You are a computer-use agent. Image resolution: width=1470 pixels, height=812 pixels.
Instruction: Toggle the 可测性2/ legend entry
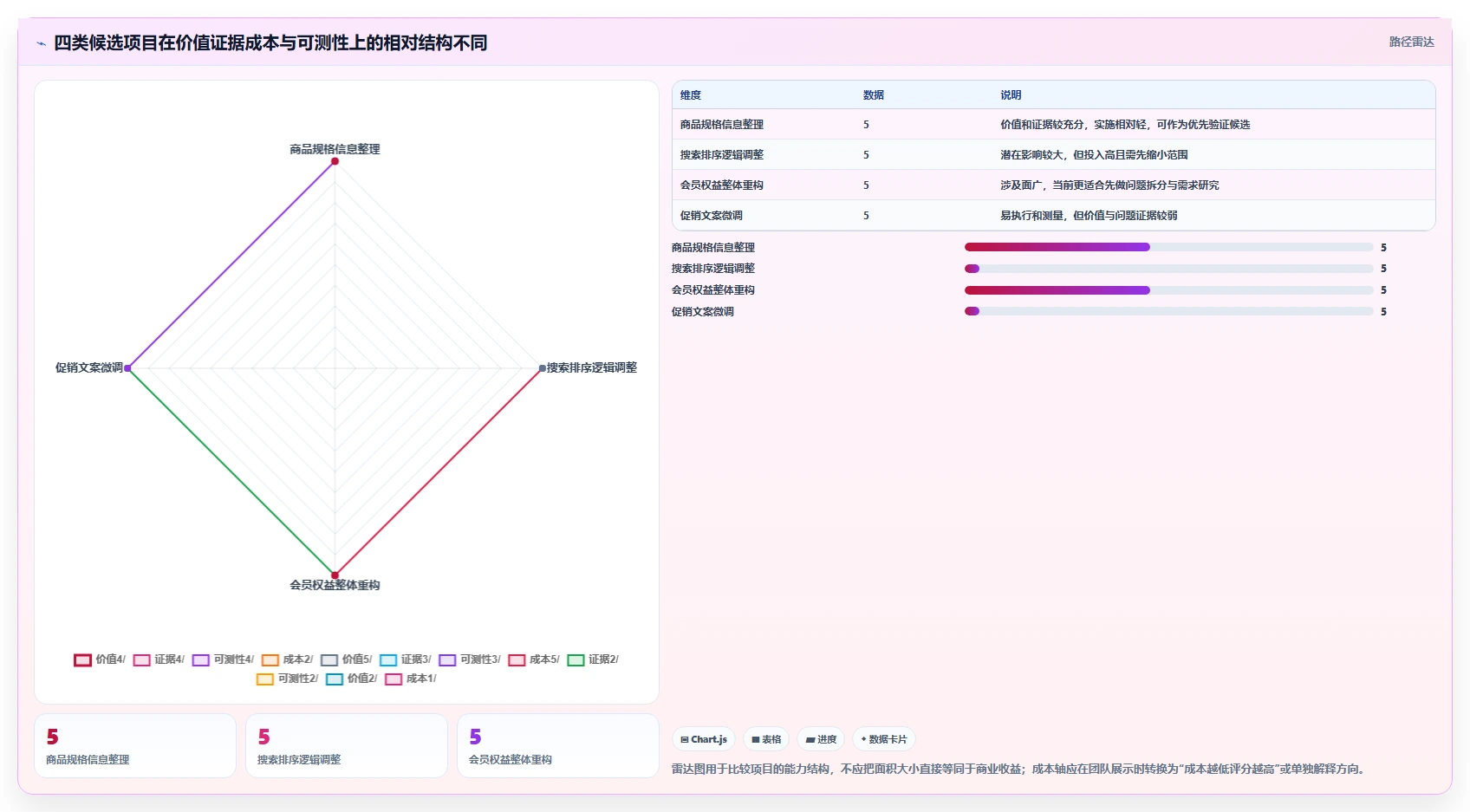coord(287,679)
